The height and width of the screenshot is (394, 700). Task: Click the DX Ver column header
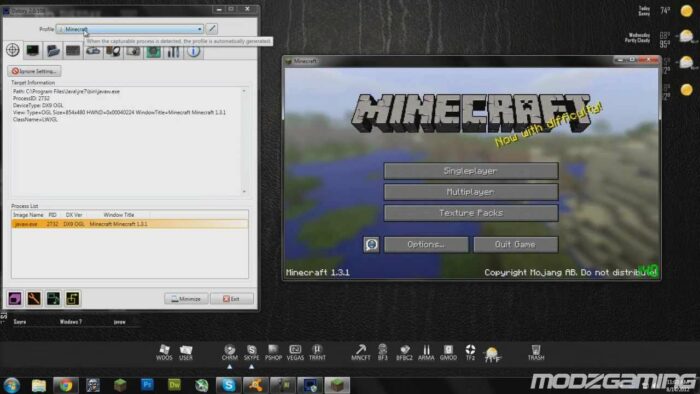tap(74, 215)
